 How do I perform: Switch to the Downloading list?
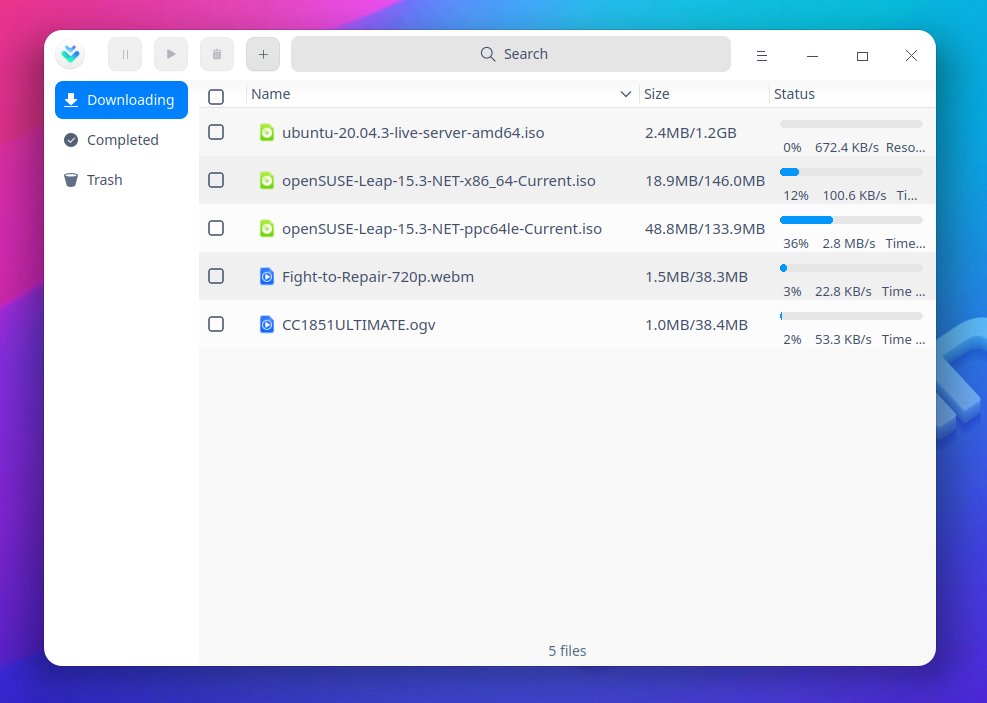pyautogui.click(x=121, y=100)
